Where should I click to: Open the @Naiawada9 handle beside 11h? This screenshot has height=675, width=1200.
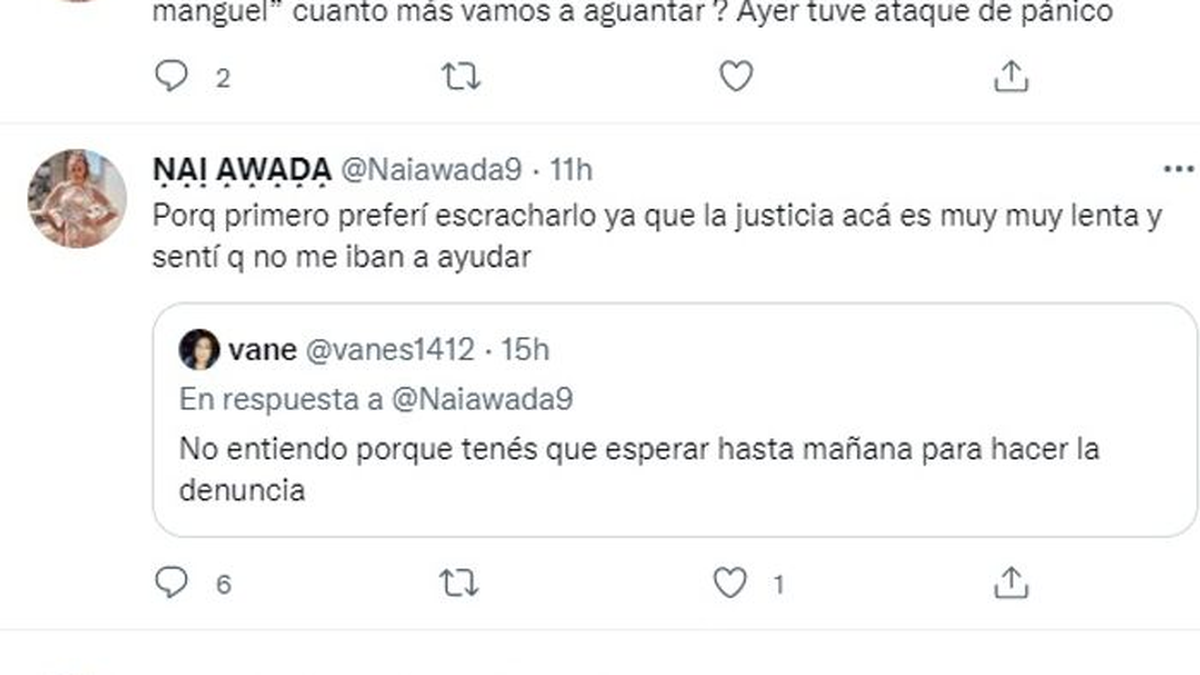(432, 171)
